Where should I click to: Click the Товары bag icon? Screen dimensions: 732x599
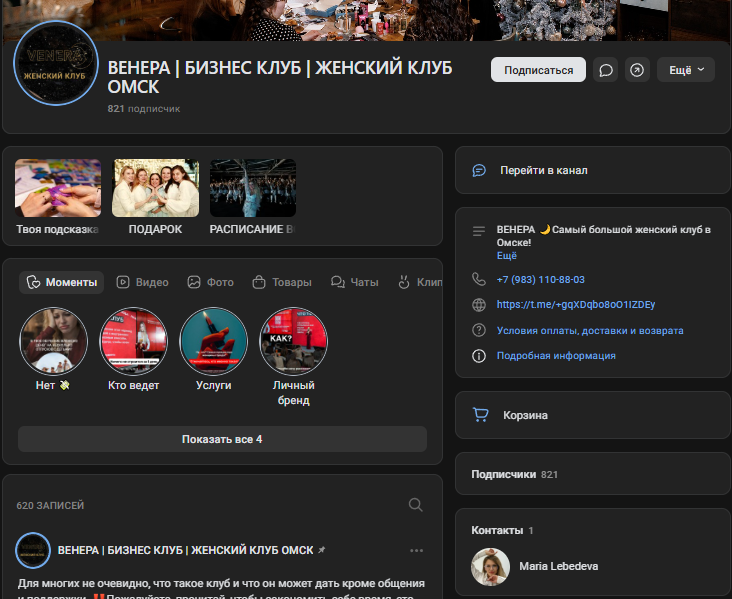259,282
